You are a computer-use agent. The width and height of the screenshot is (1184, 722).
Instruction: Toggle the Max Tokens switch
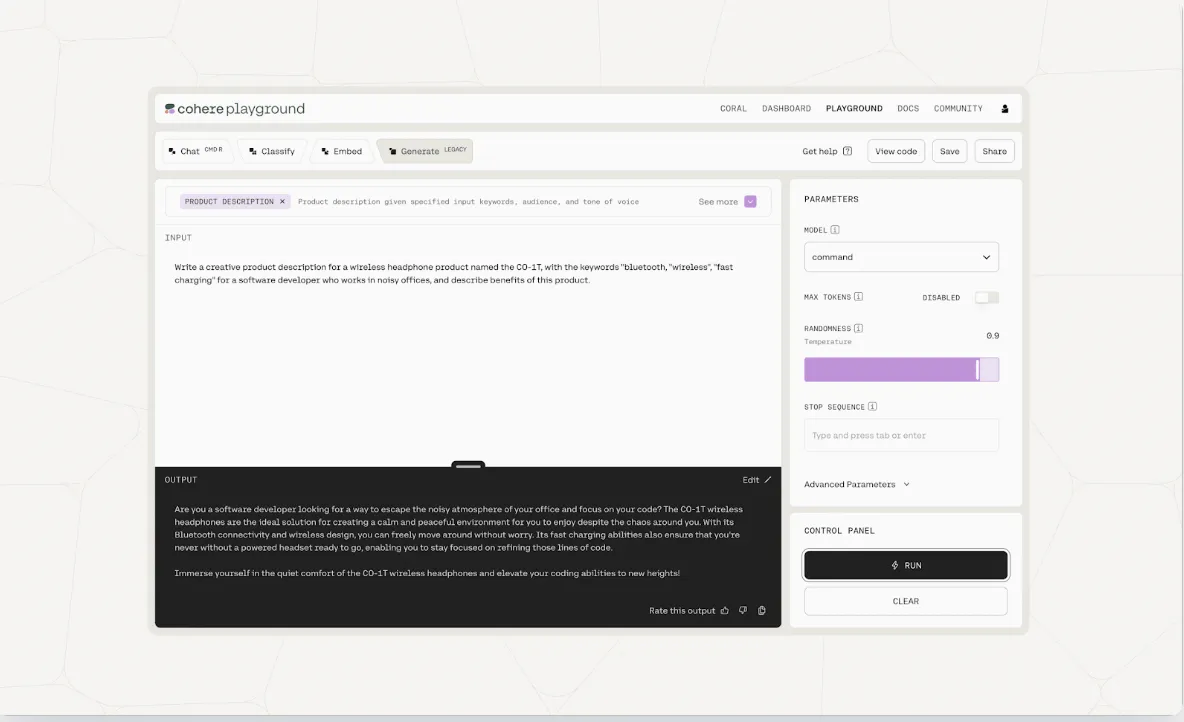(x=986, y=298)
